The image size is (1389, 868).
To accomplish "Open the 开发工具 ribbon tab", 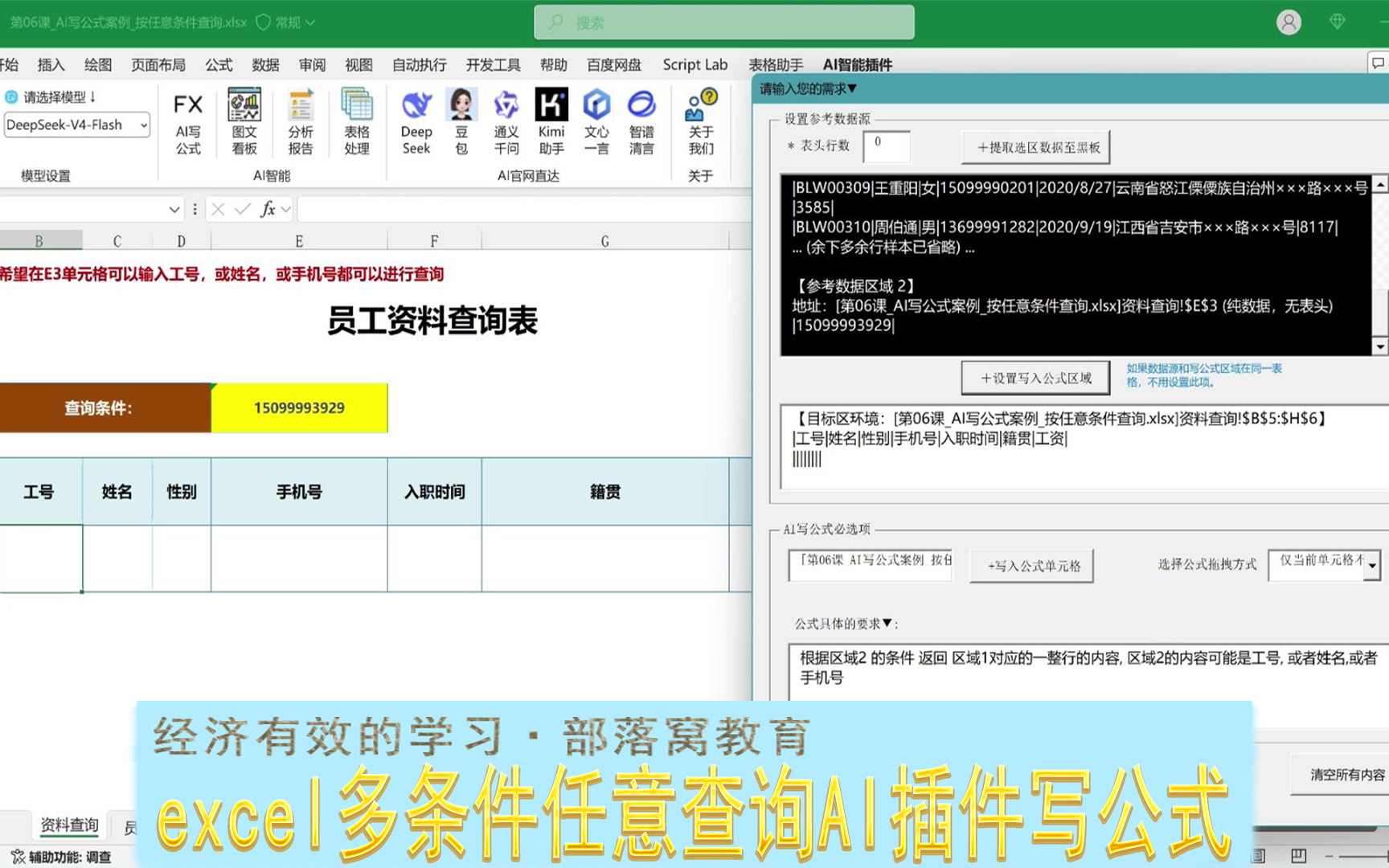I will 494,64.
